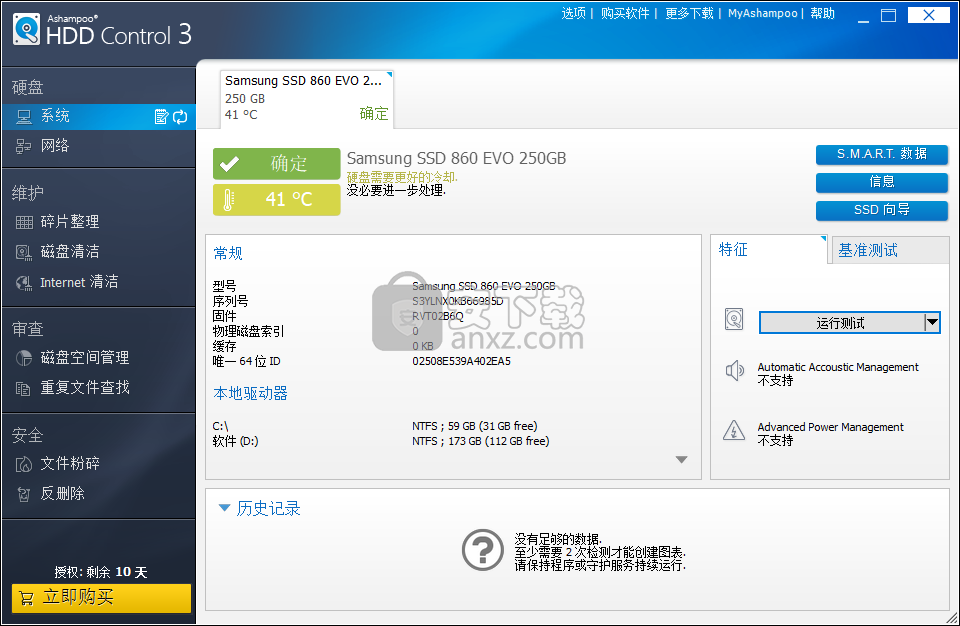Click the green 确定 status bar
The height and width of the screenshot is (626, 960).
[x=277, y=164]
